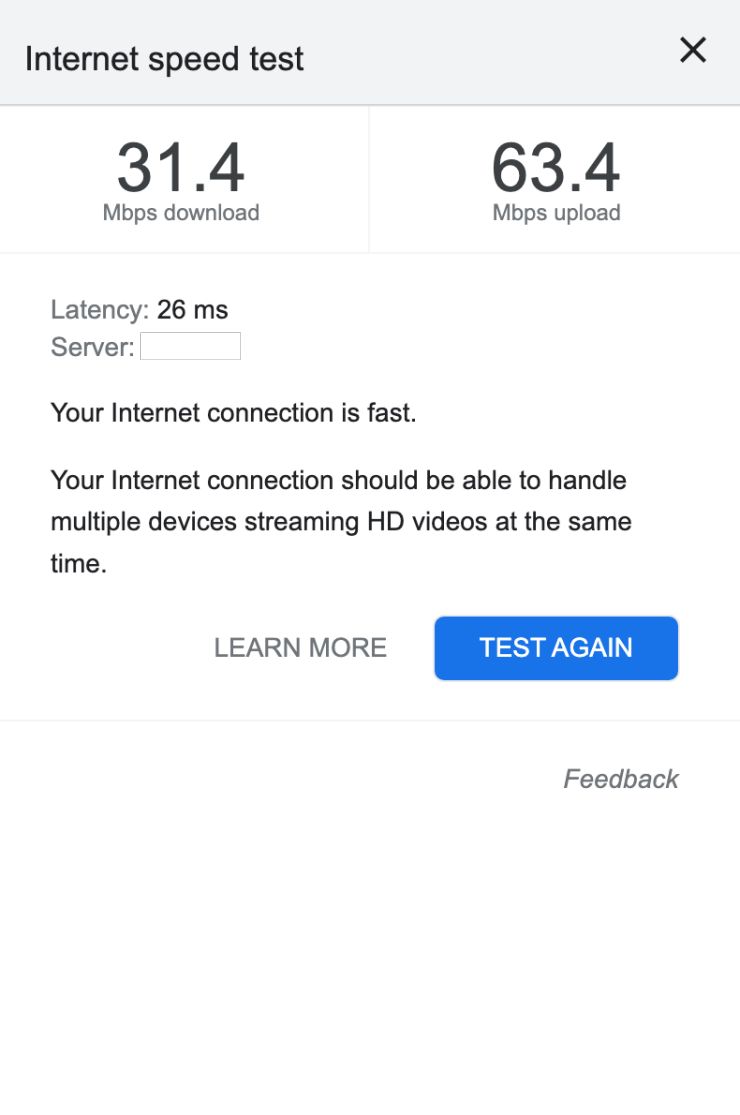This screenshot has height=1115, width=740.
Task: Click the blank Server name box
Action: pos(190,347)
